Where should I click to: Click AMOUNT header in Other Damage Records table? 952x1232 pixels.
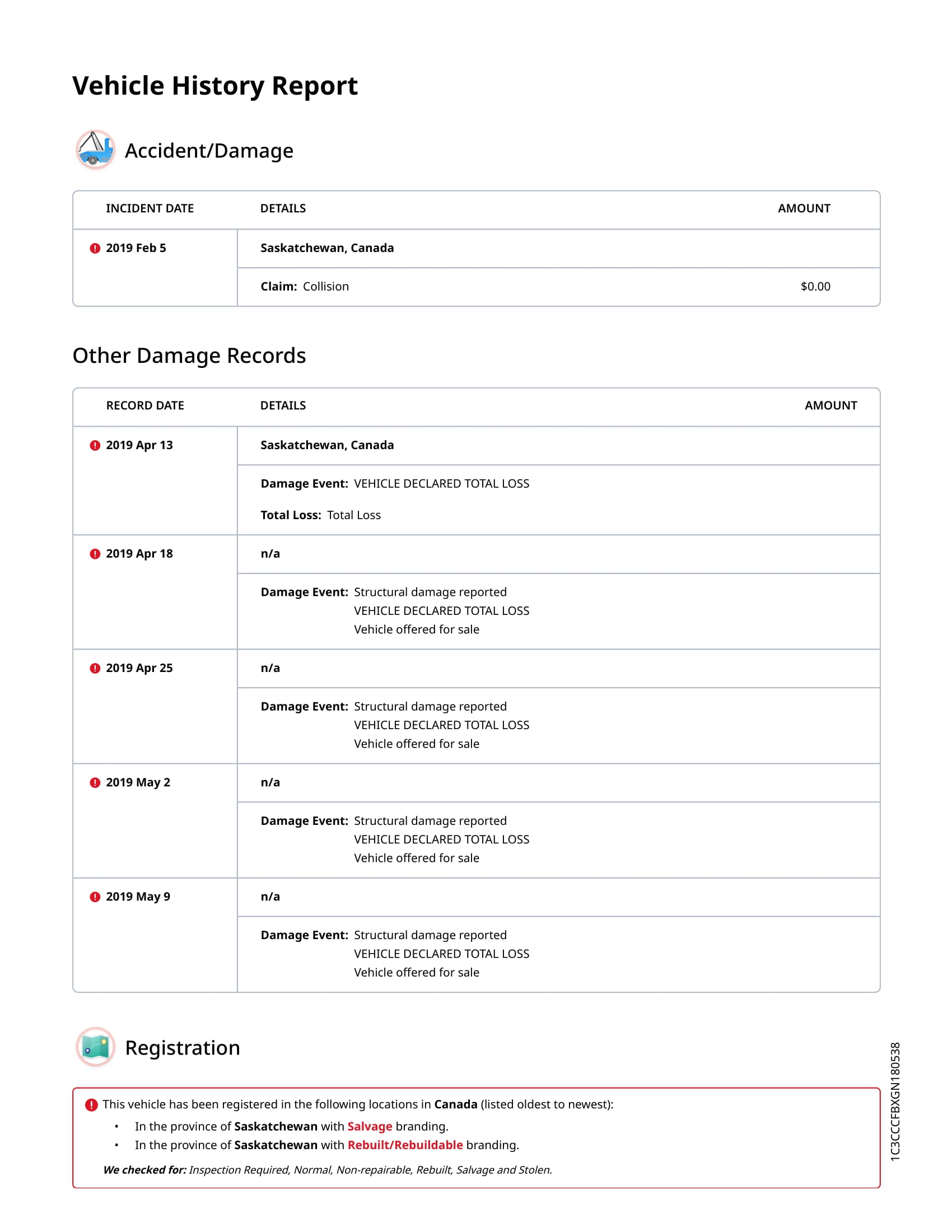tap(830, 405)
